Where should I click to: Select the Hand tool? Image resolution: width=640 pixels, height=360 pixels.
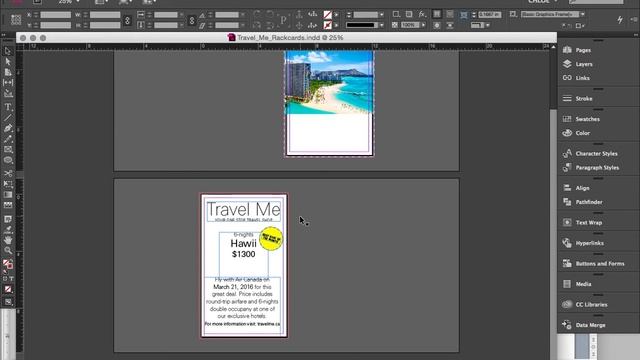(x=8, y=240)
